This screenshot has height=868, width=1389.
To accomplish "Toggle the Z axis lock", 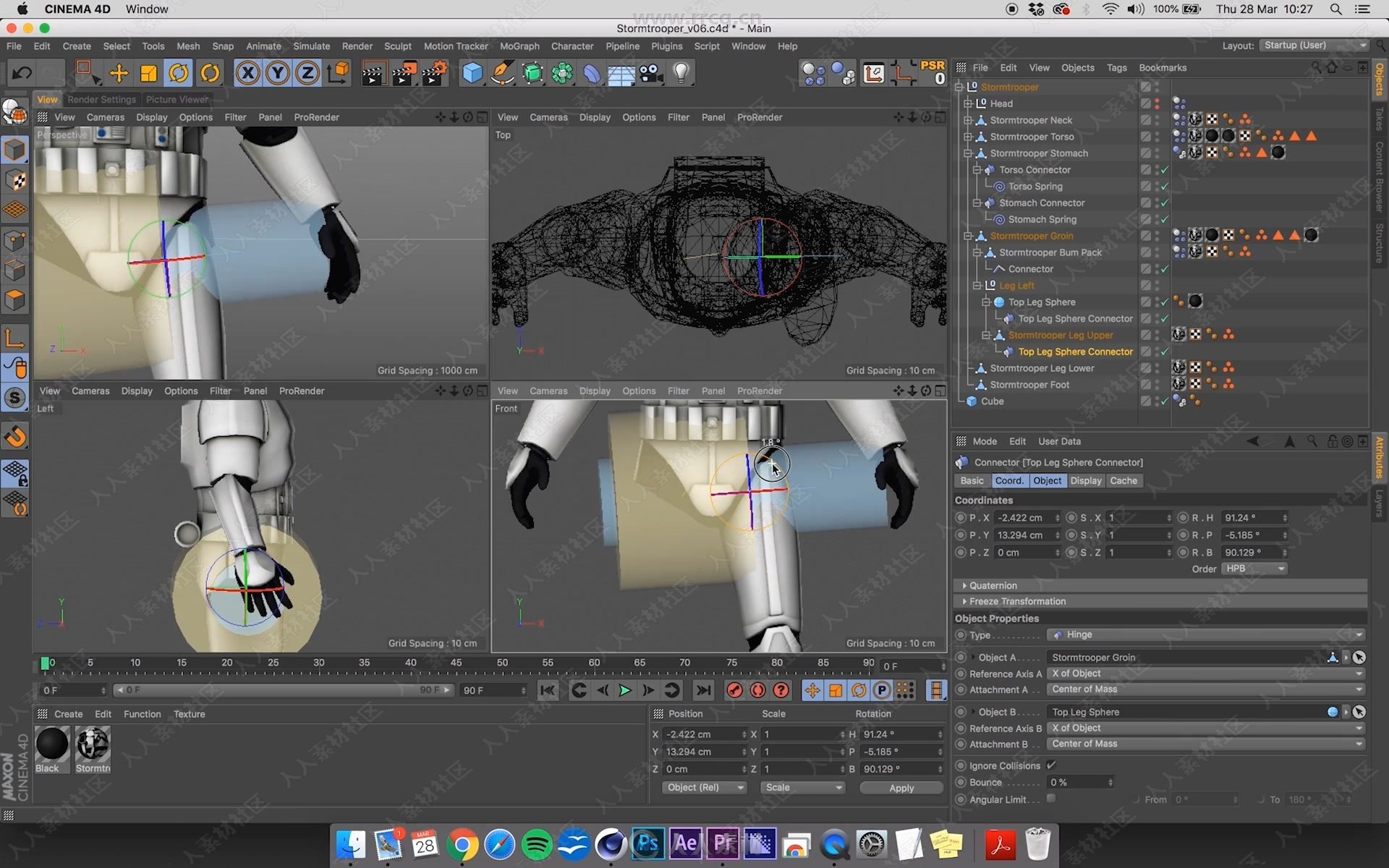I will tap(307, 72).
